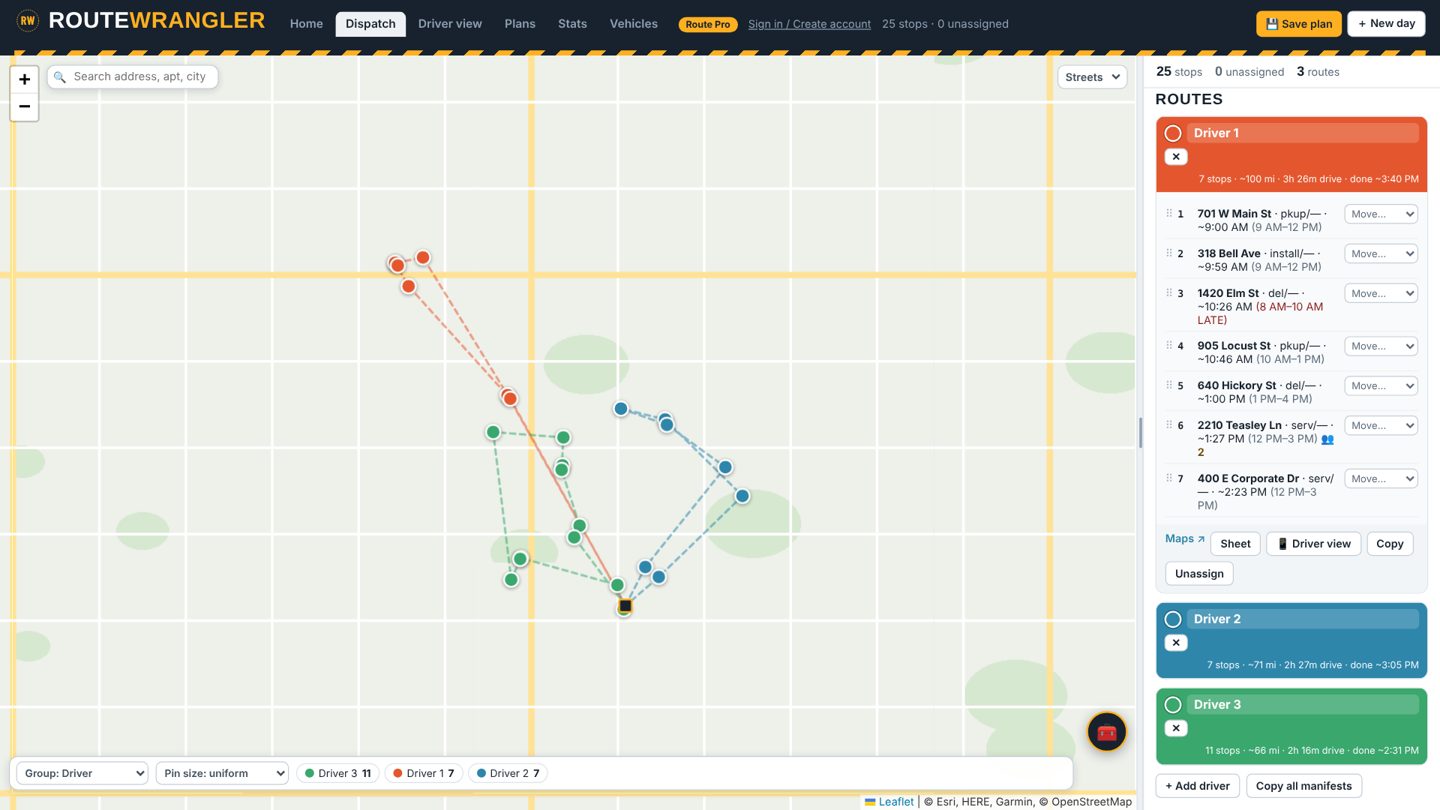Start a New day
Image resolution: width=1440 pixels, height=810 pixels.
coord(1386,24)
